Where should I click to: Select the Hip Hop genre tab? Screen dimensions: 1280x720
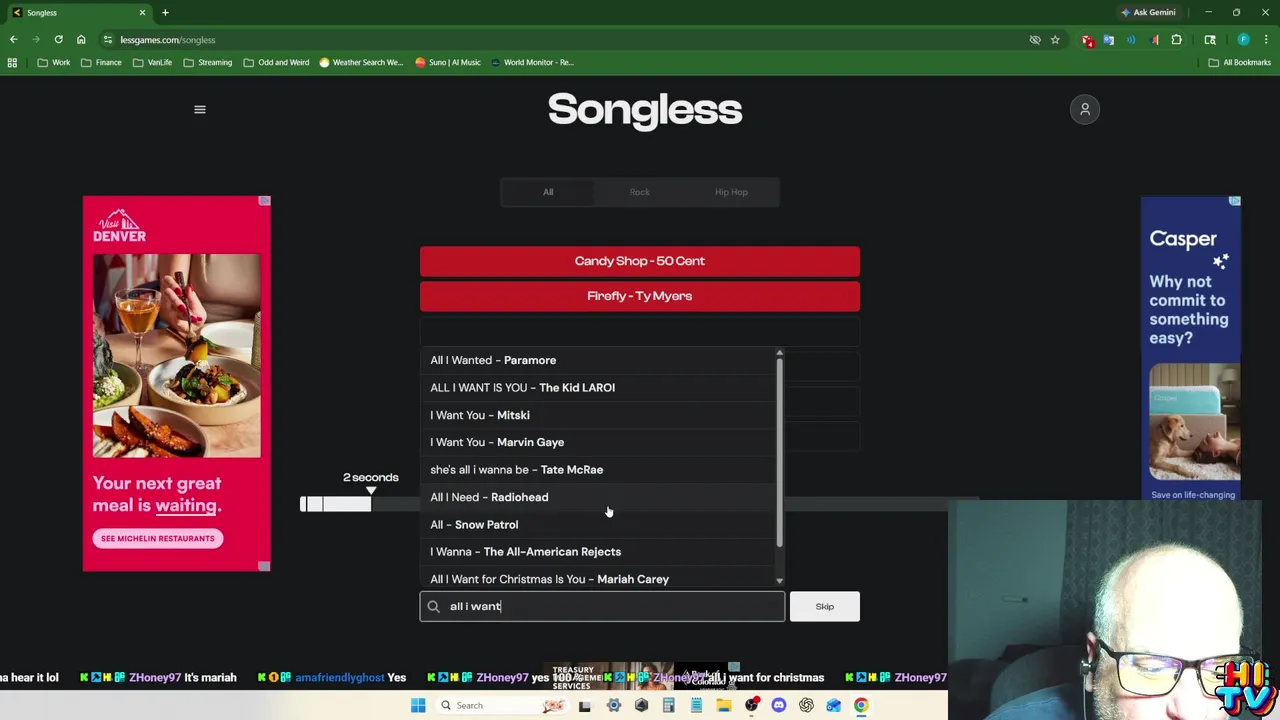[x=731, y=192]
